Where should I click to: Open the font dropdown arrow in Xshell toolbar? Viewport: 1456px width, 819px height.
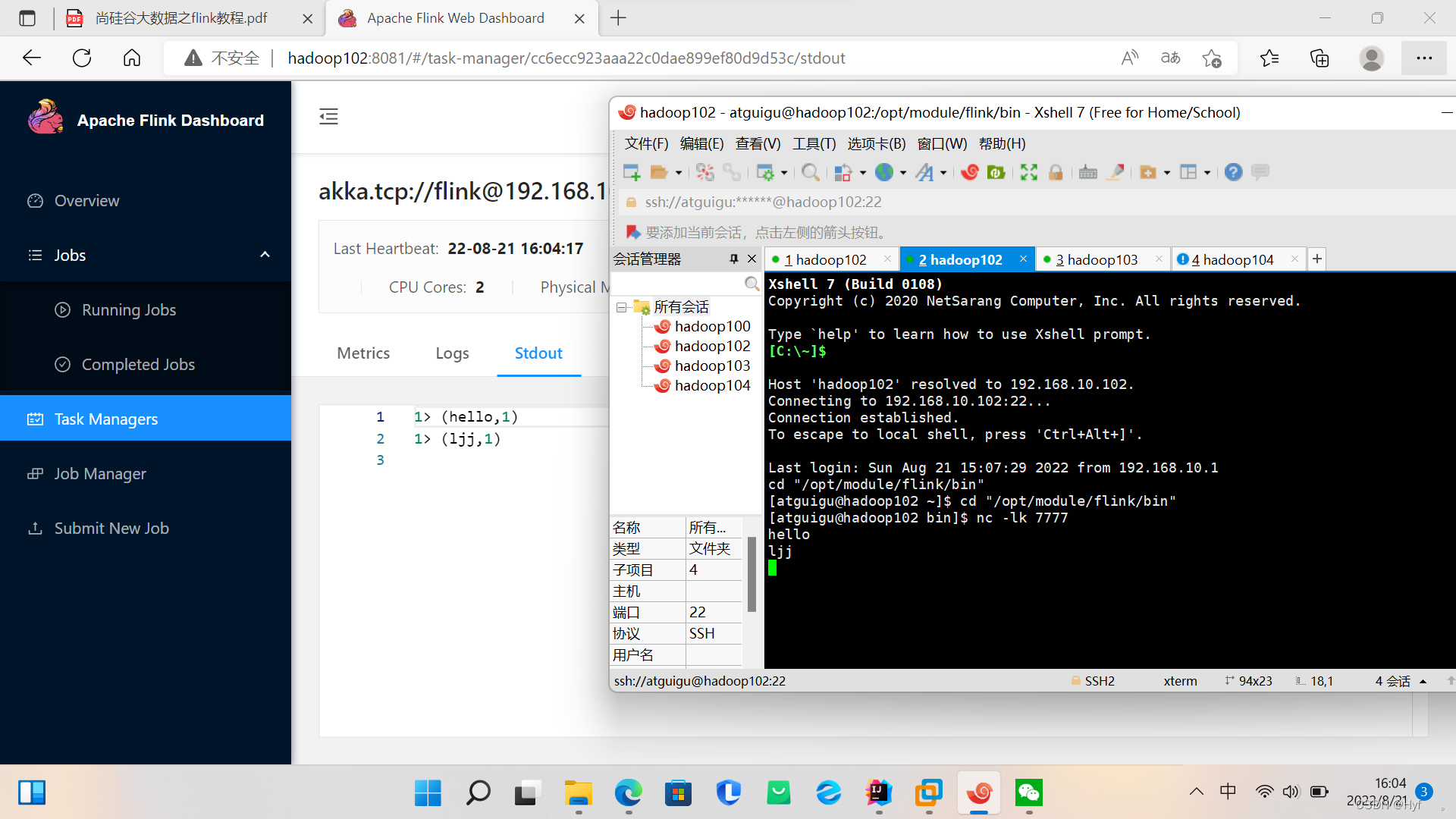(943, 173)
